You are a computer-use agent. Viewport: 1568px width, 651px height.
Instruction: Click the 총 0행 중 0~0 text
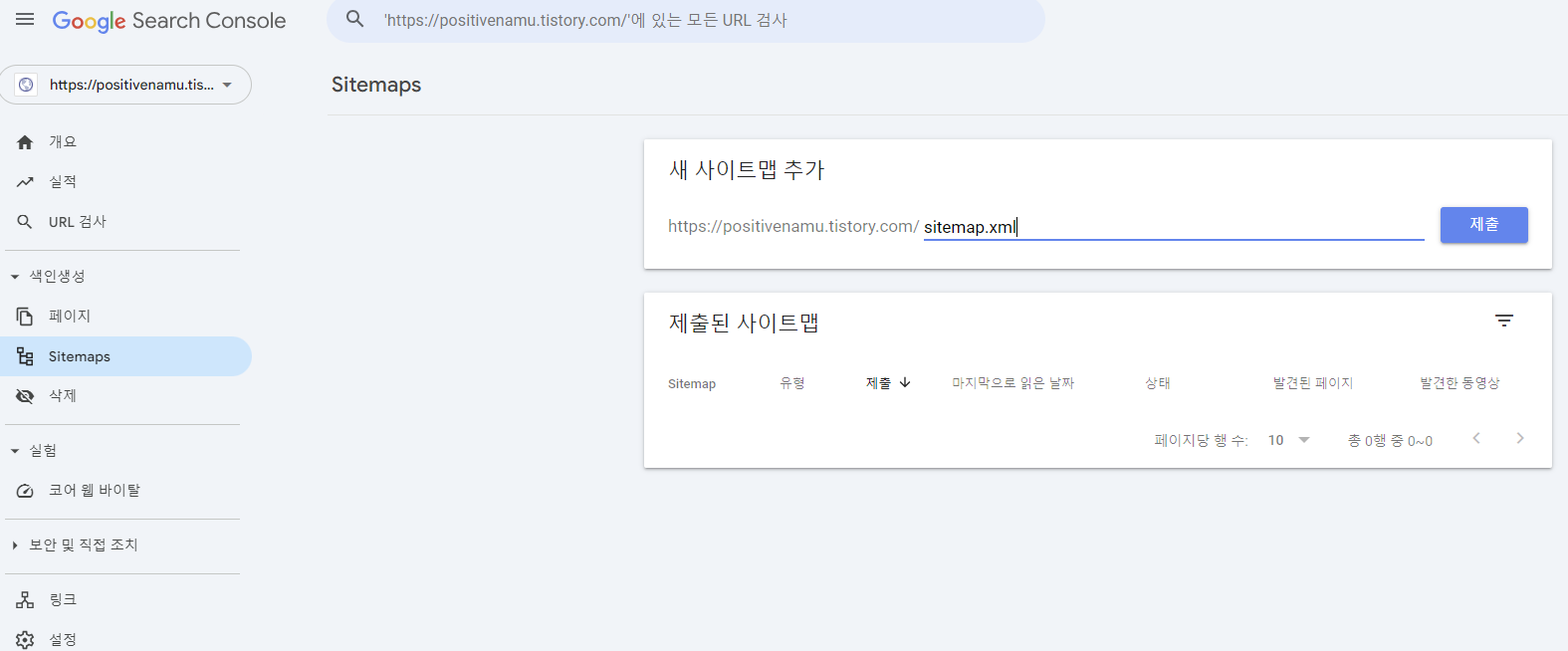click(1390, 441)
